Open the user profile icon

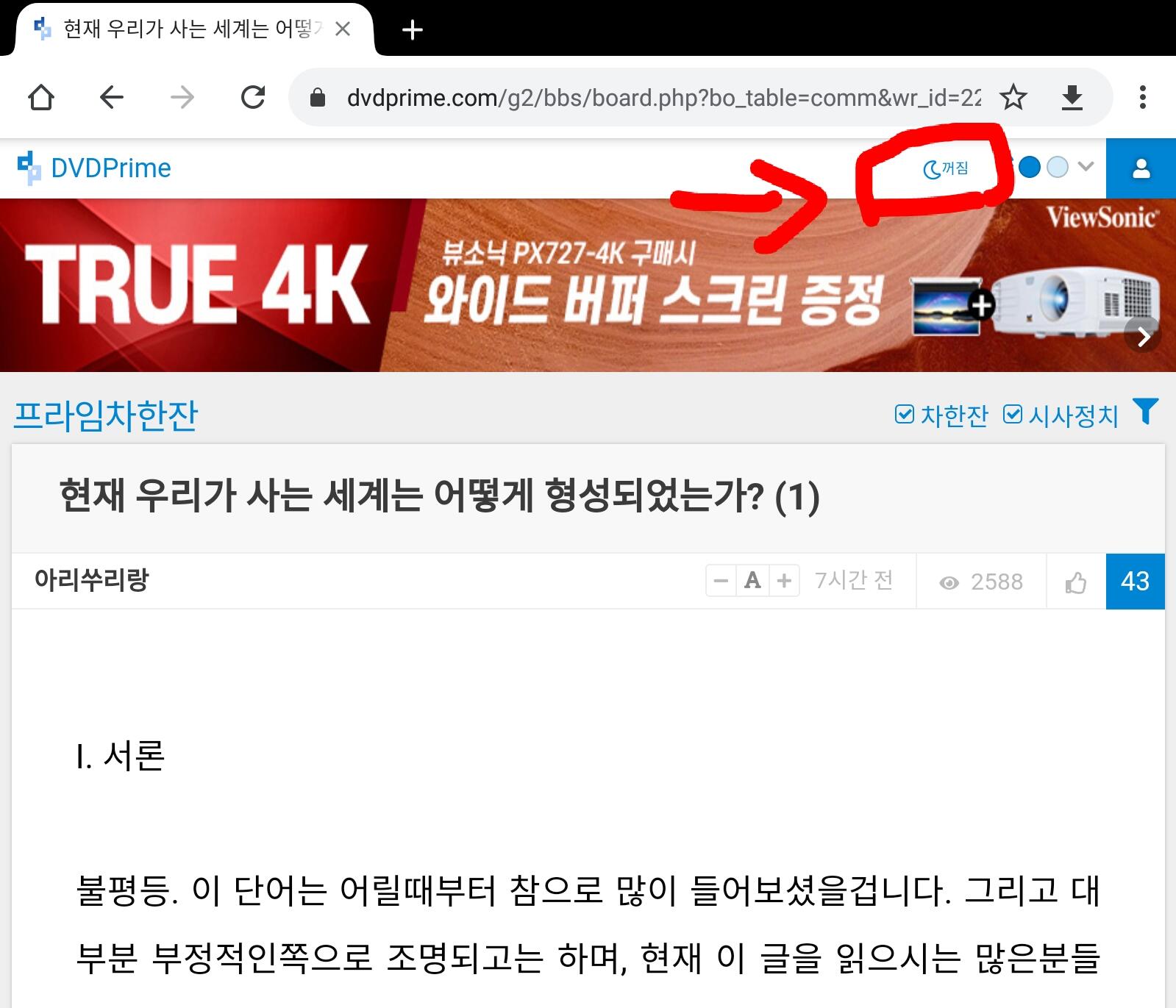pos(1141,168)
